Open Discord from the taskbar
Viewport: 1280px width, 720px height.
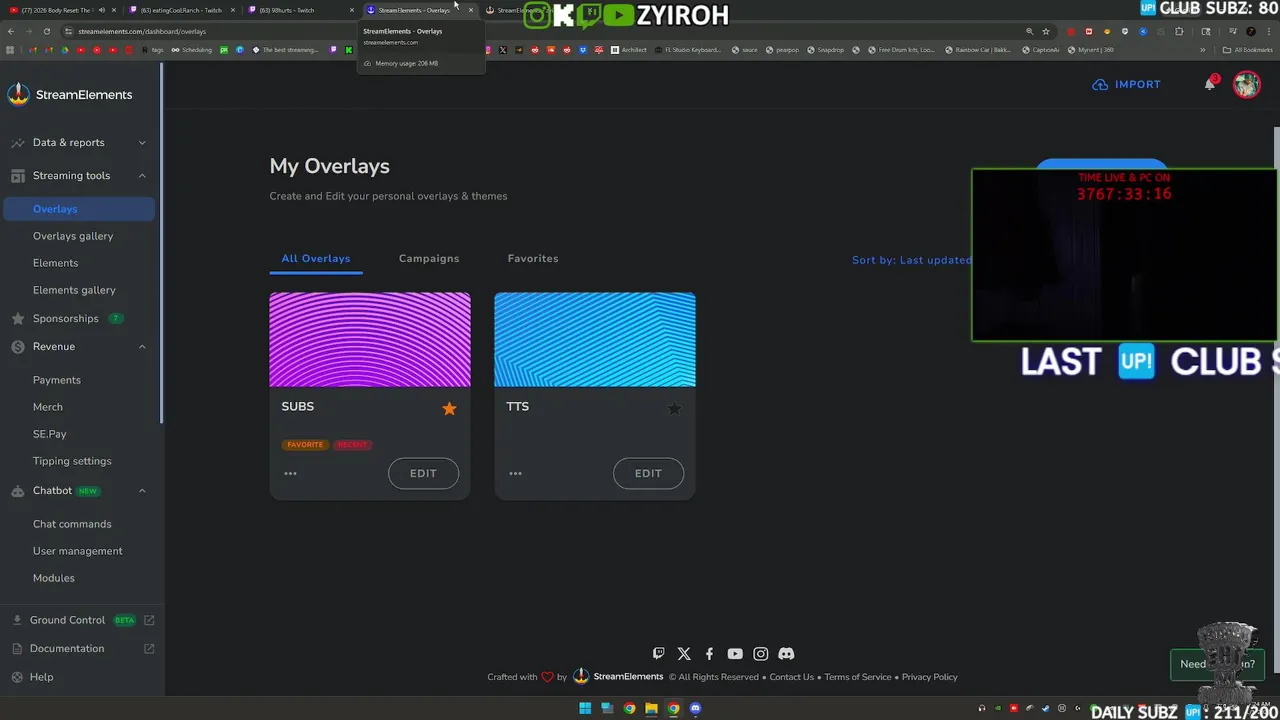tap(695, 709)
